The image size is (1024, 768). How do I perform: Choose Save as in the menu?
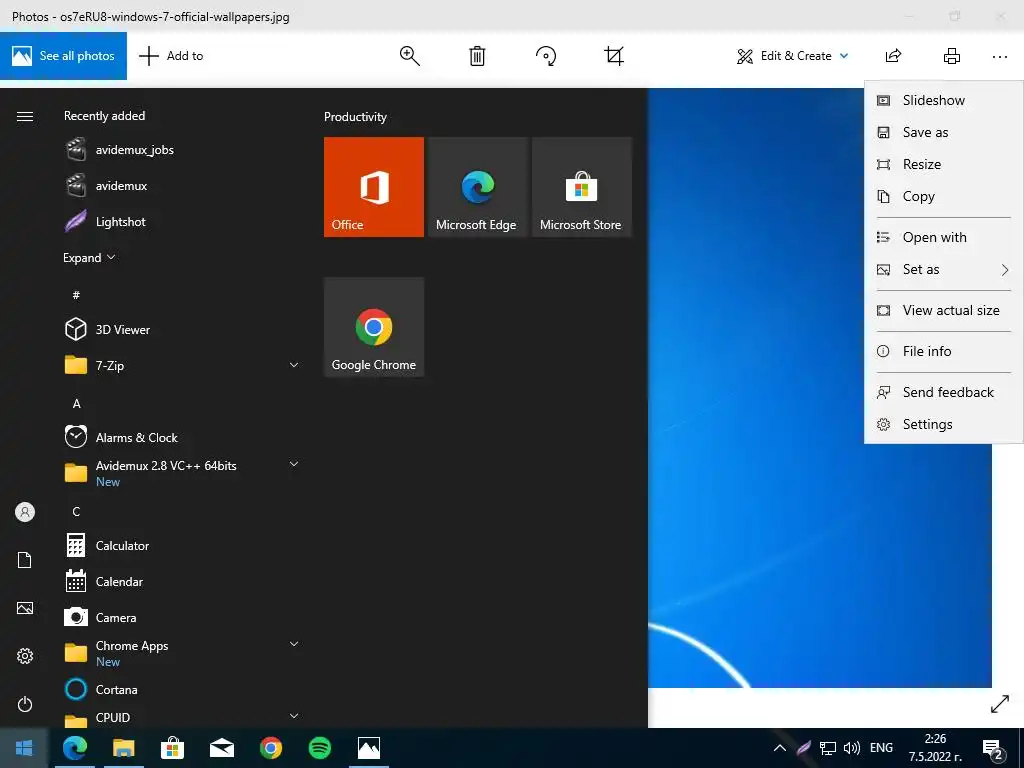pos(944,133)
